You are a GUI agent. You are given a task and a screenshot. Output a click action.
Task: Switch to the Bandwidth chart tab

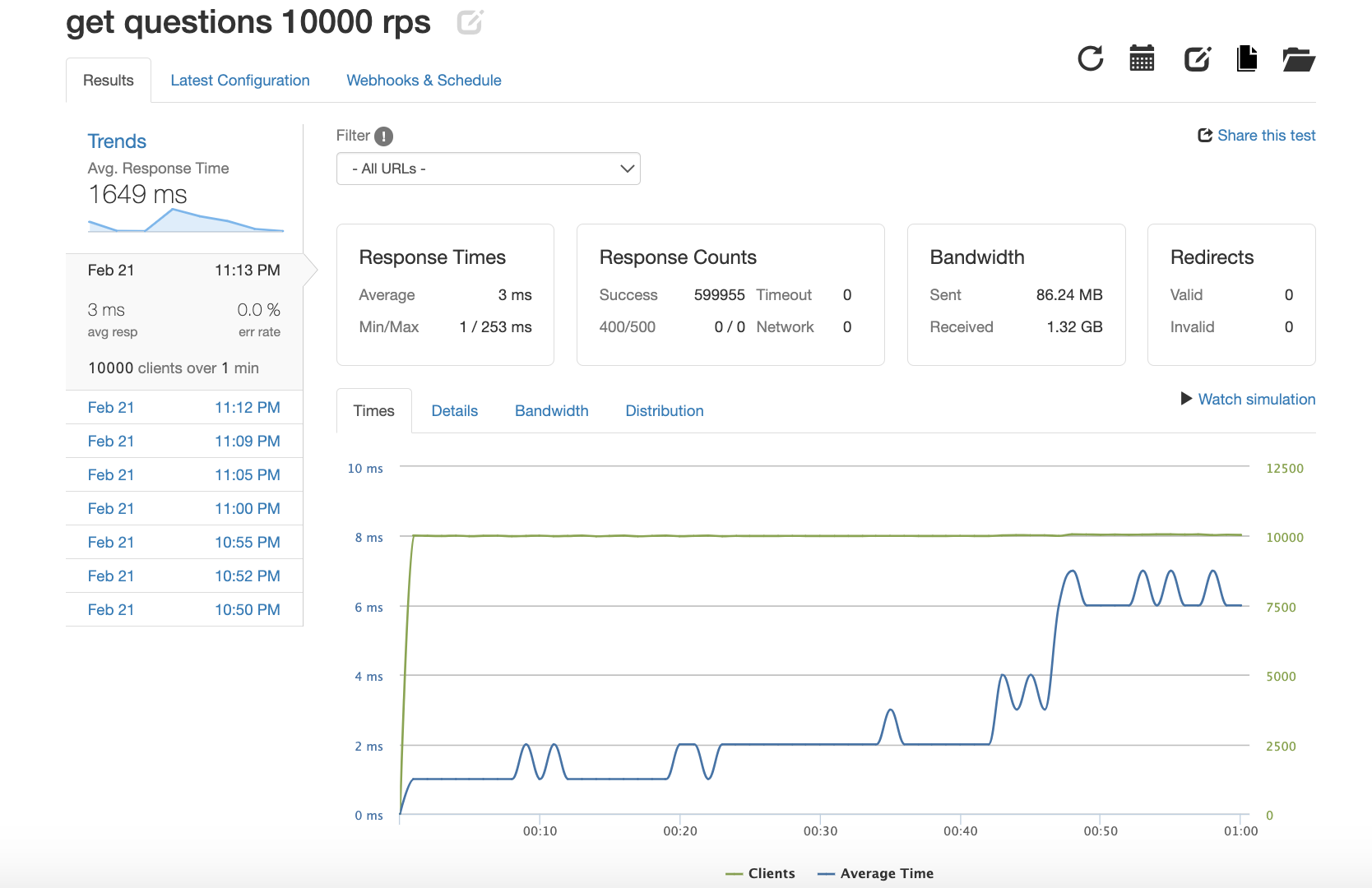click(x=552, y=411)
